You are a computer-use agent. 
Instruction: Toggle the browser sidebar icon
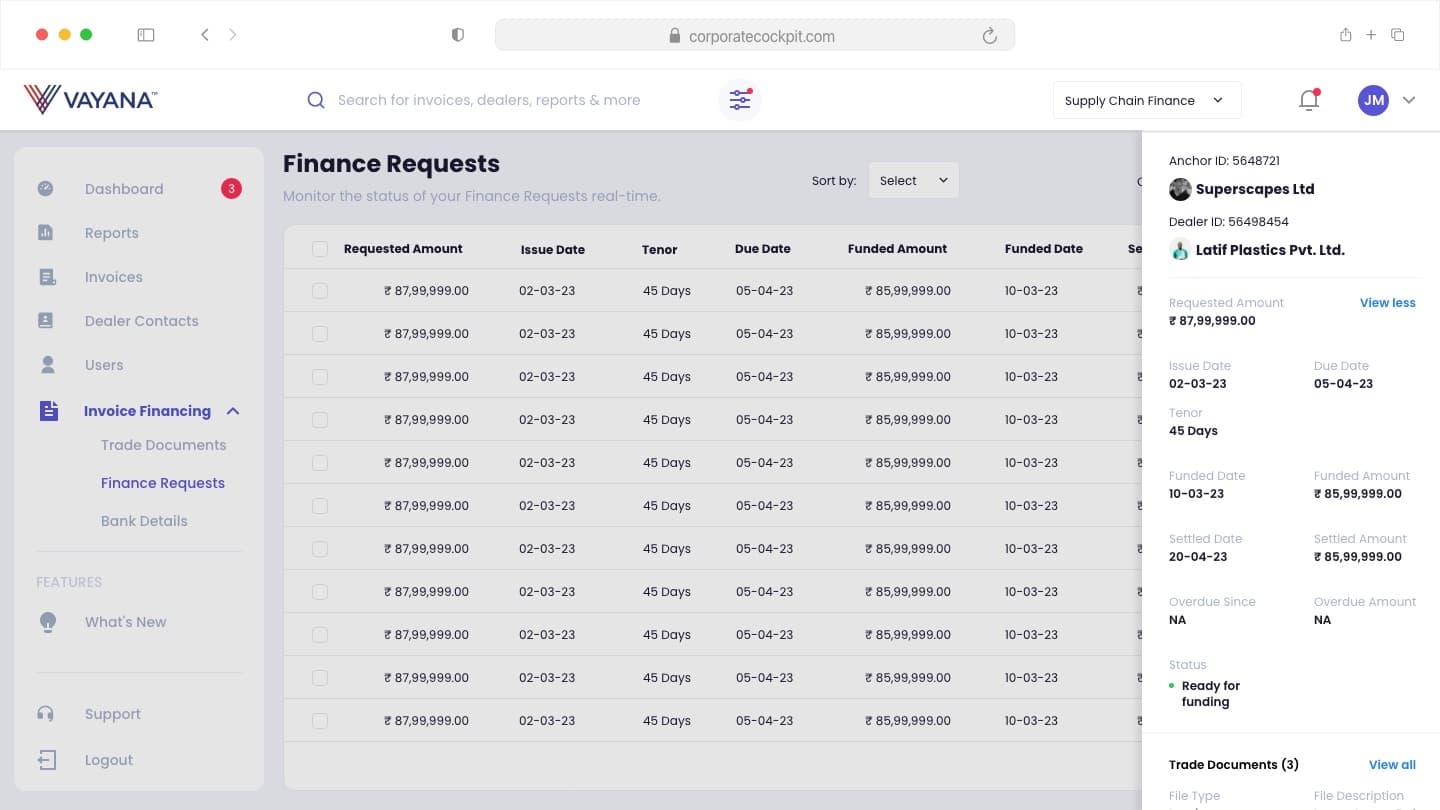click(x=146, y=35)
